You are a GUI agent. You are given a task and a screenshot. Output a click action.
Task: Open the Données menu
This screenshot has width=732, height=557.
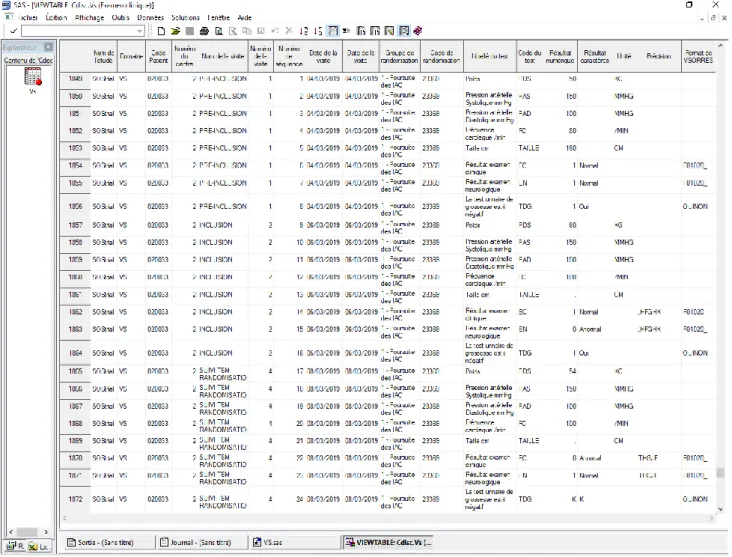click(x=150, y=18)
